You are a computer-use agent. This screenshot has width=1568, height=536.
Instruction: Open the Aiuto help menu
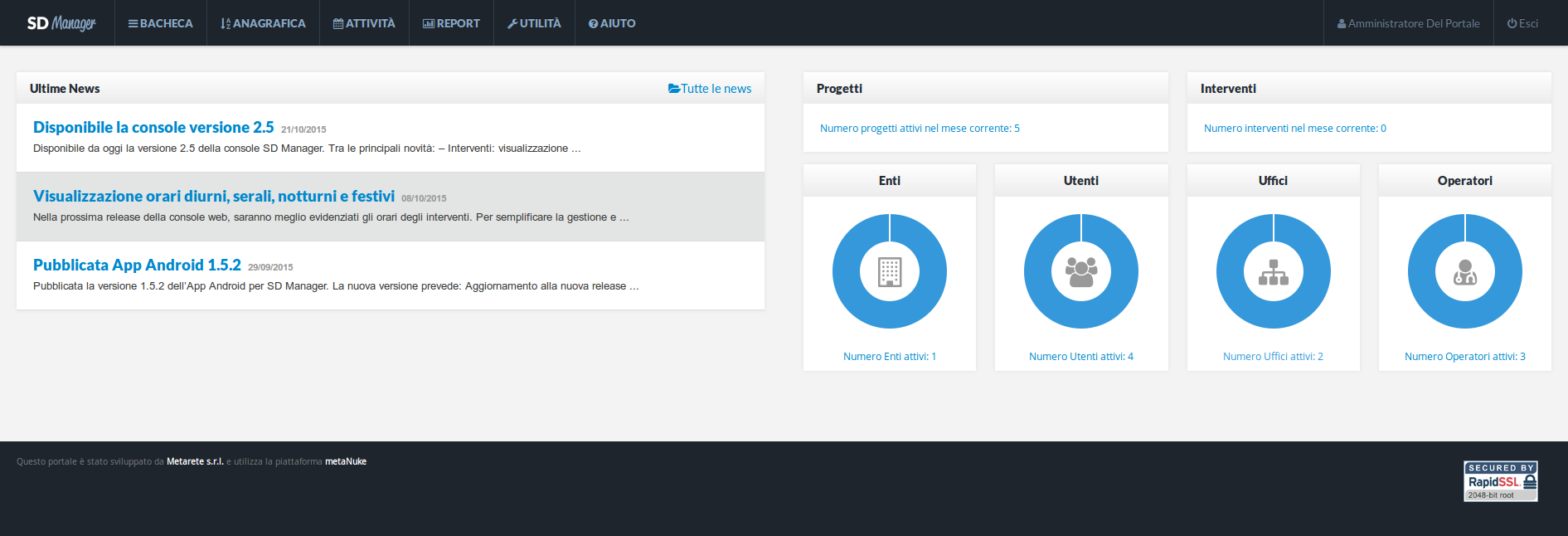click(612, 23)
